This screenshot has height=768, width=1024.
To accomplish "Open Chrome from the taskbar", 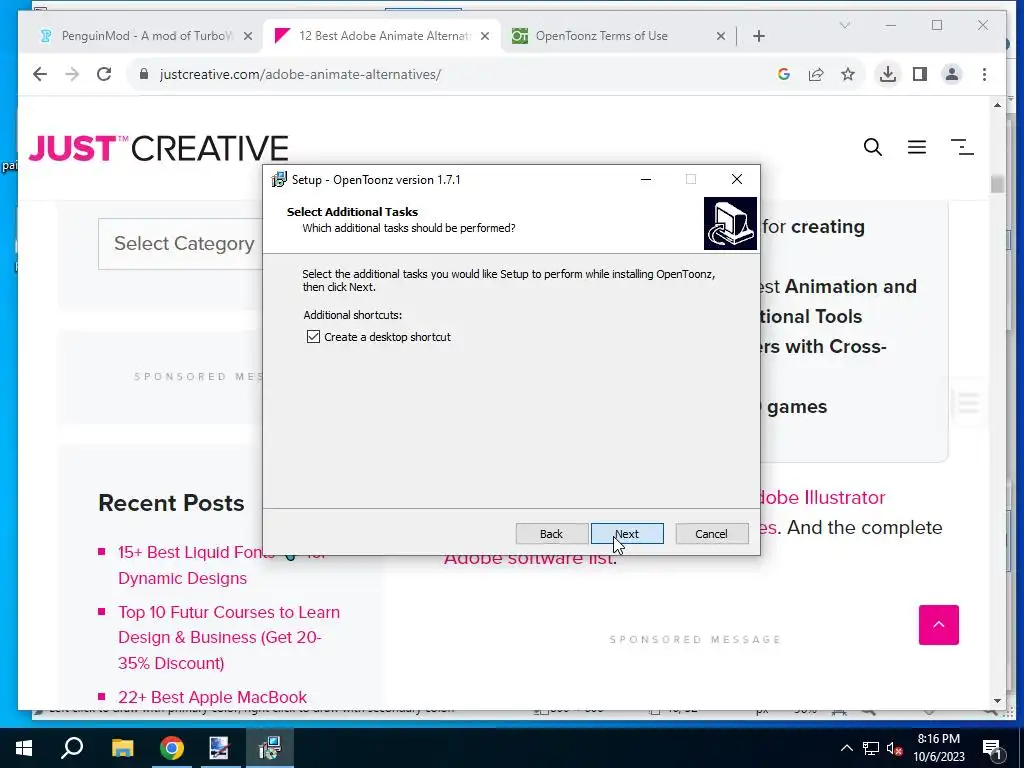I will (172, 748).
